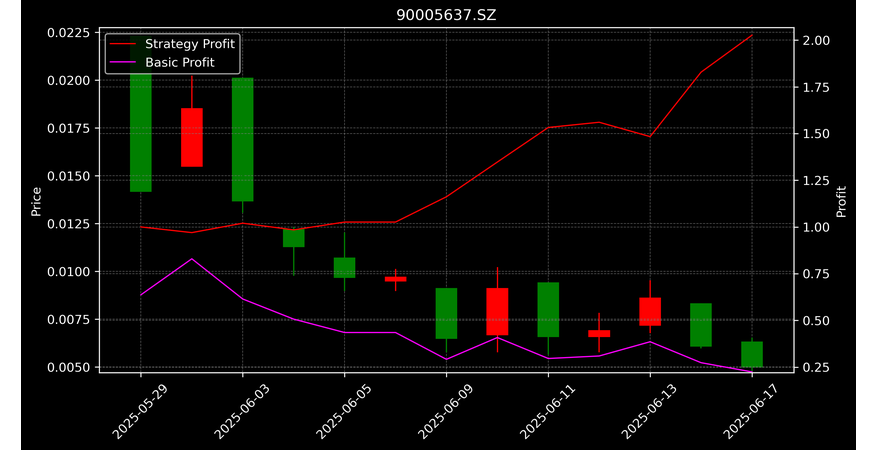Click the chart title 90005637.SZ
Image resolution: width=878 pixels, height=450 pixels.
click(x=446, y=15)
